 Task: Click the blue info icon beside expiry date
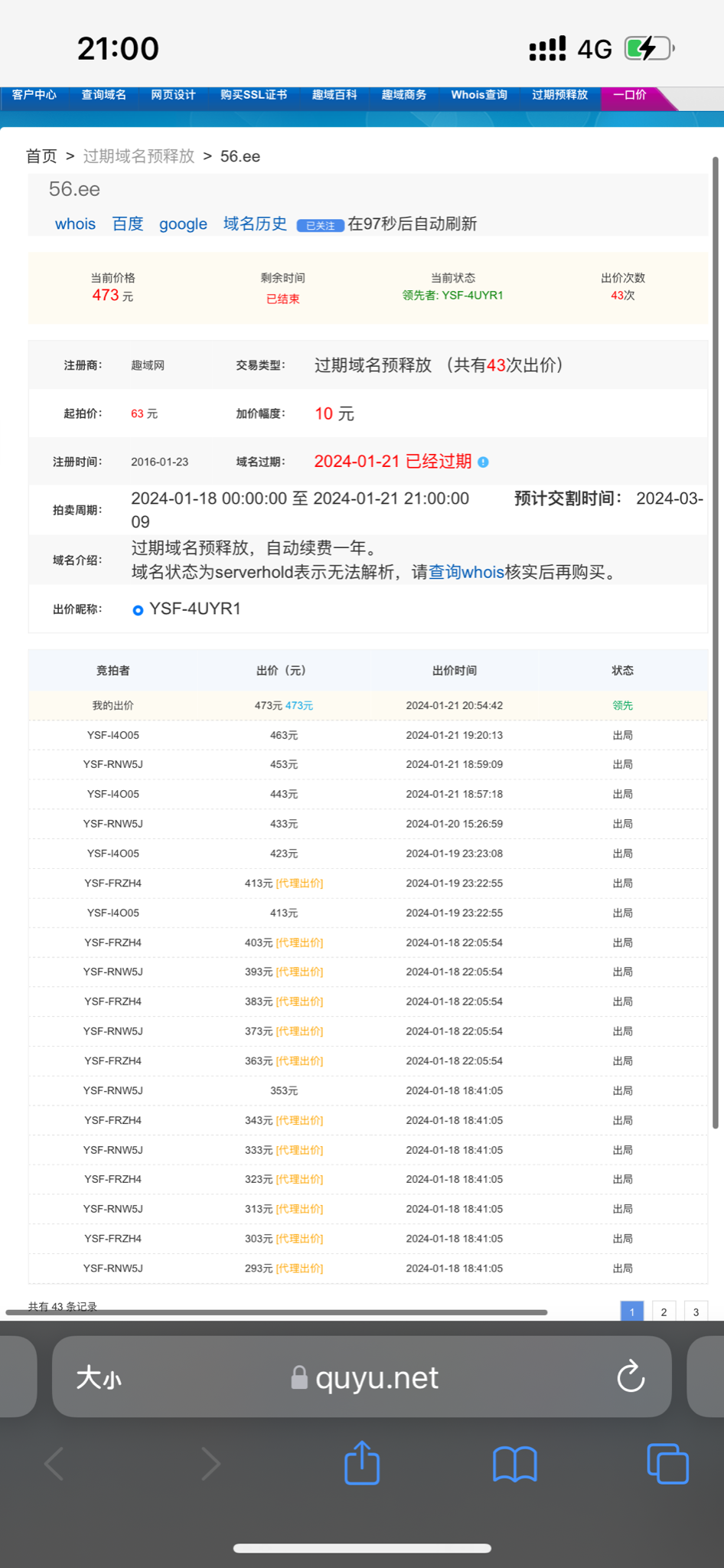[483, 462]
